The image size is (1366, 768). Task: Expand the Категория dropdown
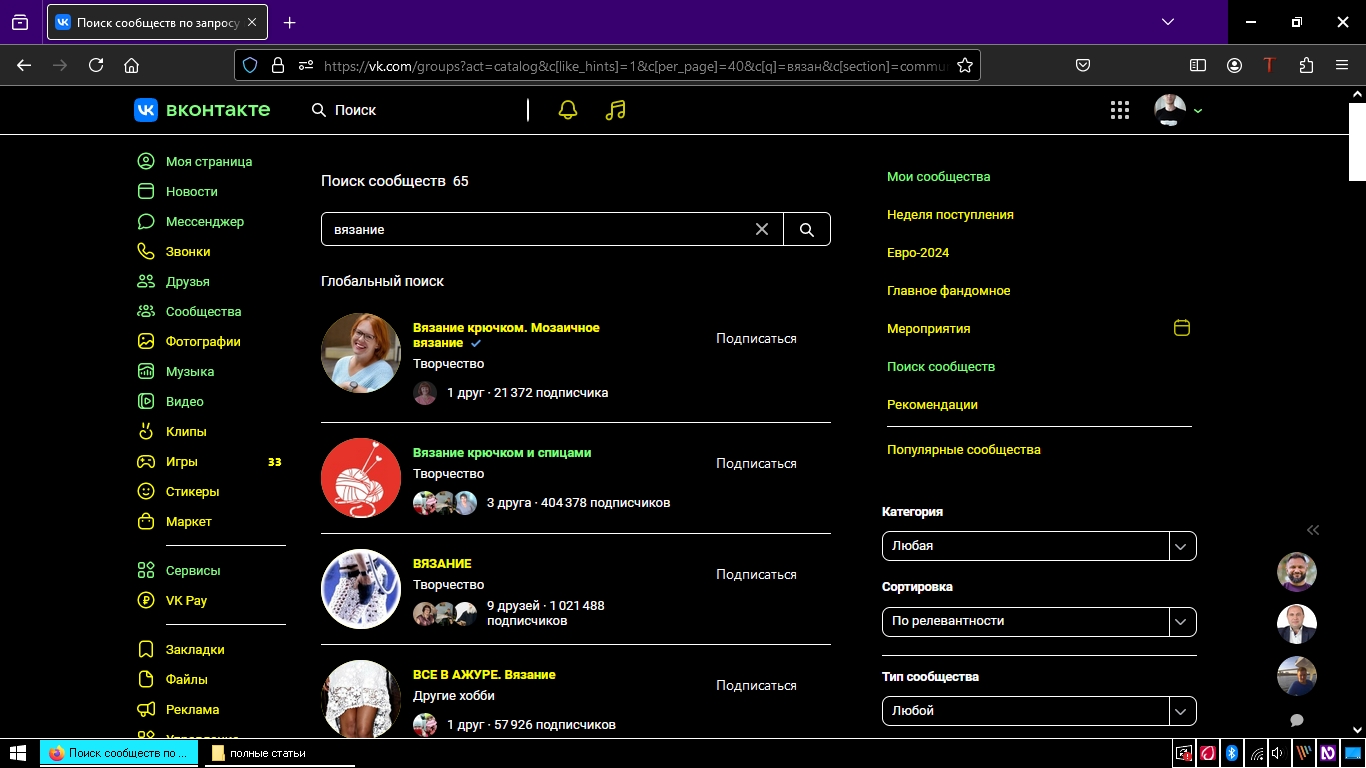click(x=1039, y=546)
